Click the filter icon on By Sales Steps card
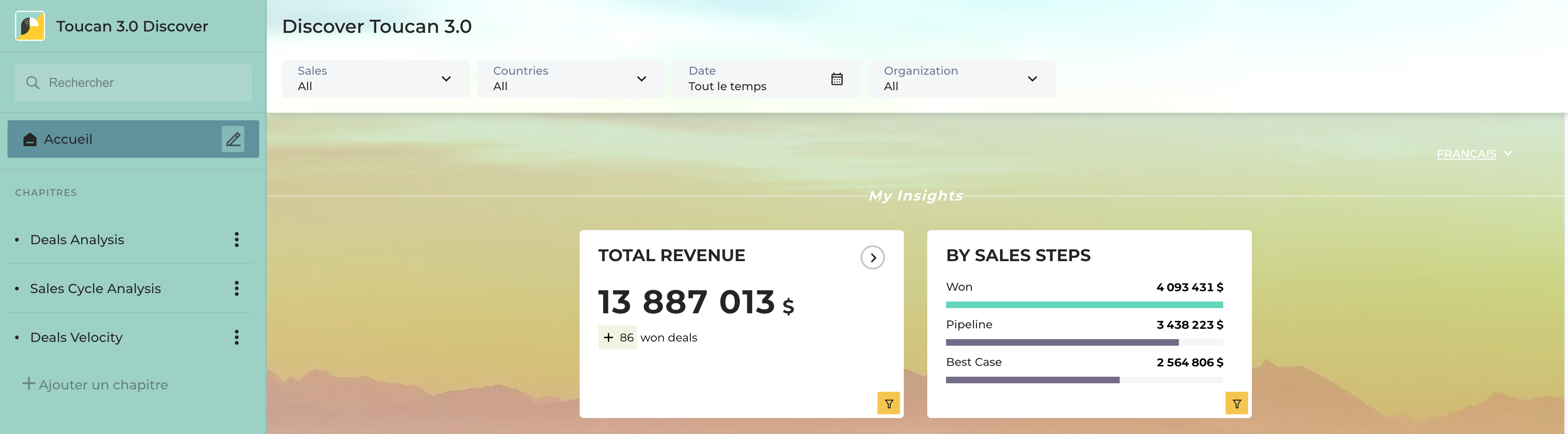The width and height of the screenshot is (1568, 434). pos(1236,403)
